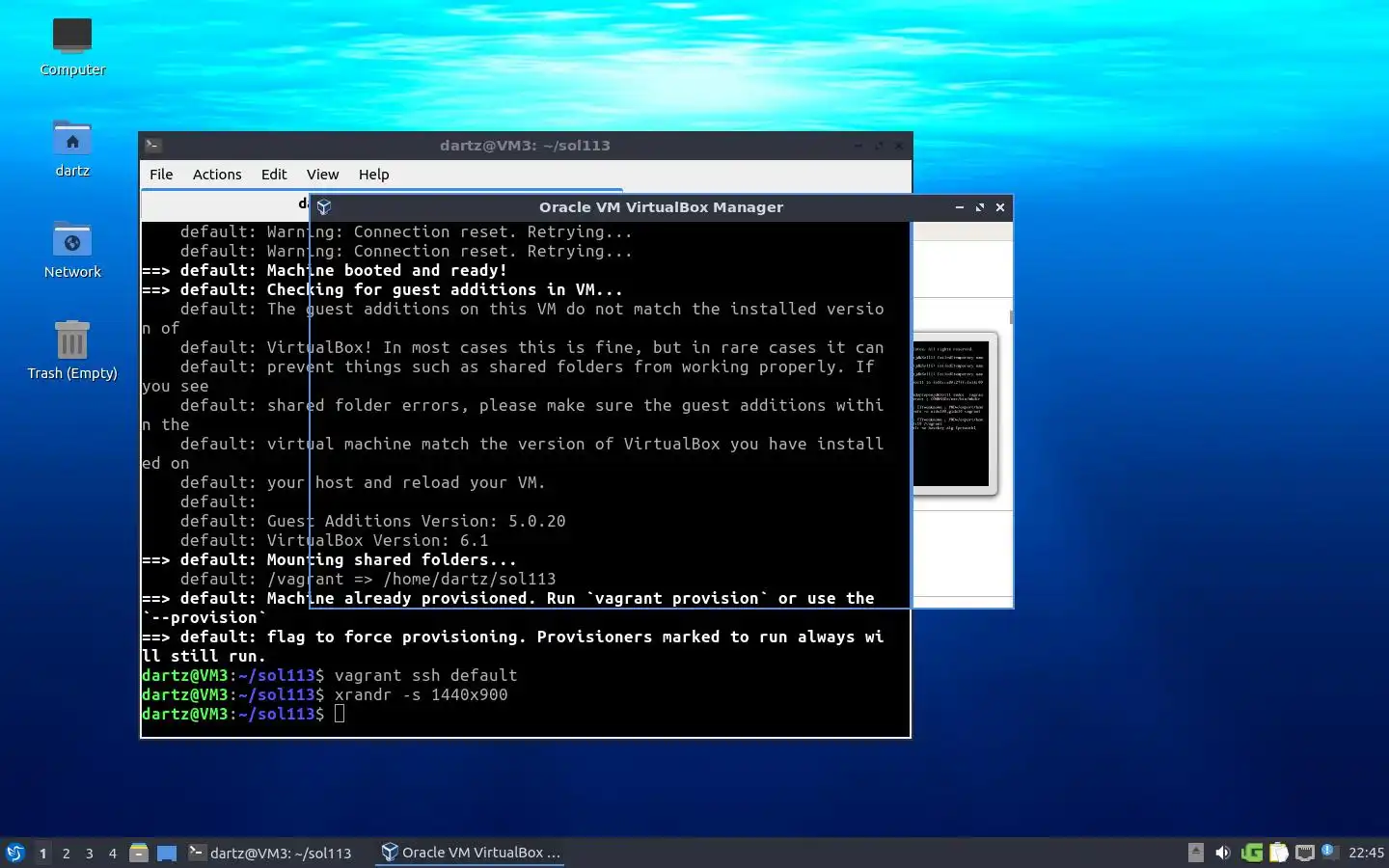Switch to workspace 3
Screen dimensions: 1389x868
coord(90,854)
